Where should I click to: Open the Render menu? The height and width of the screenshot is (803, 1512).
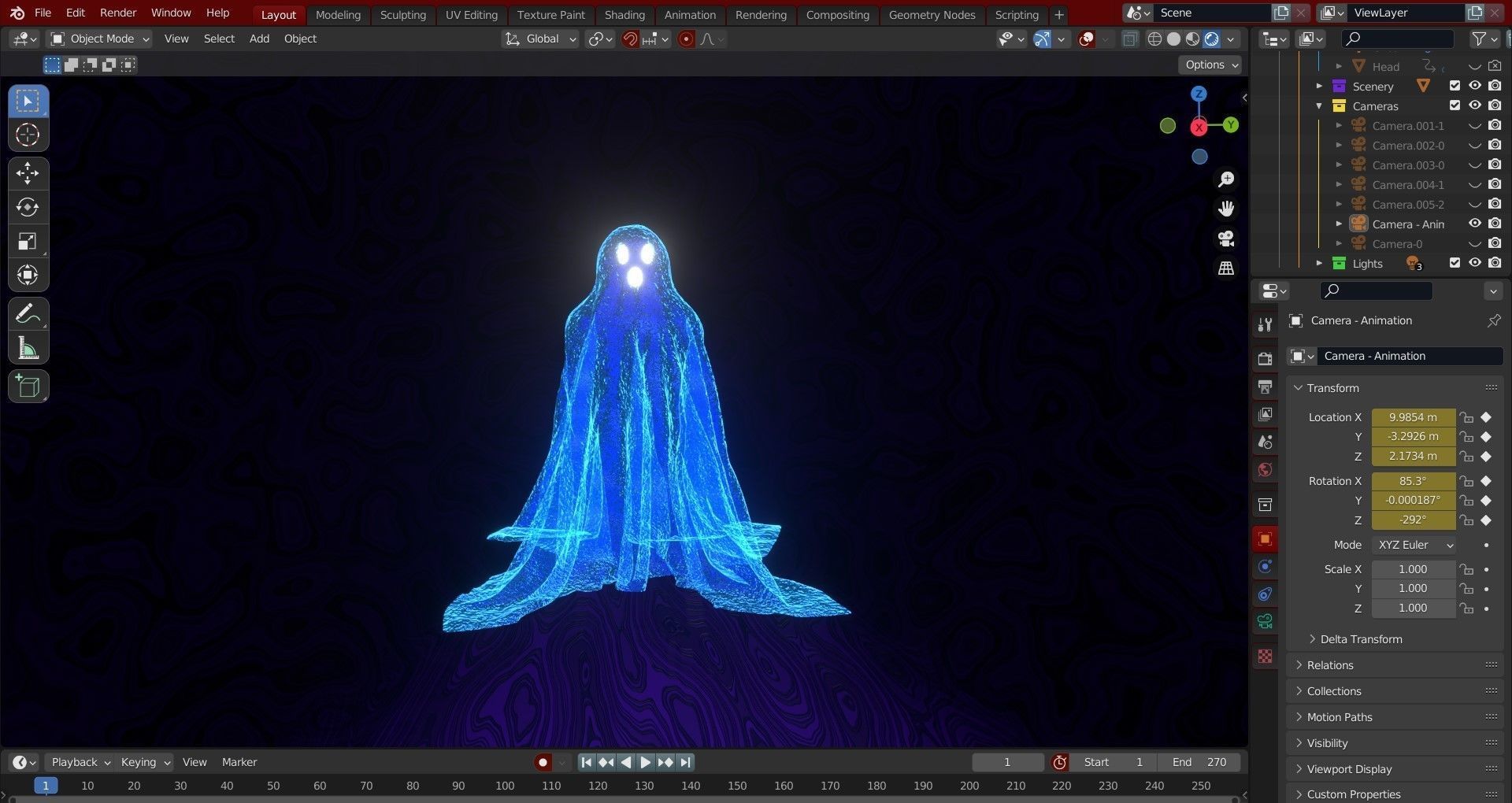coord(118,13)
